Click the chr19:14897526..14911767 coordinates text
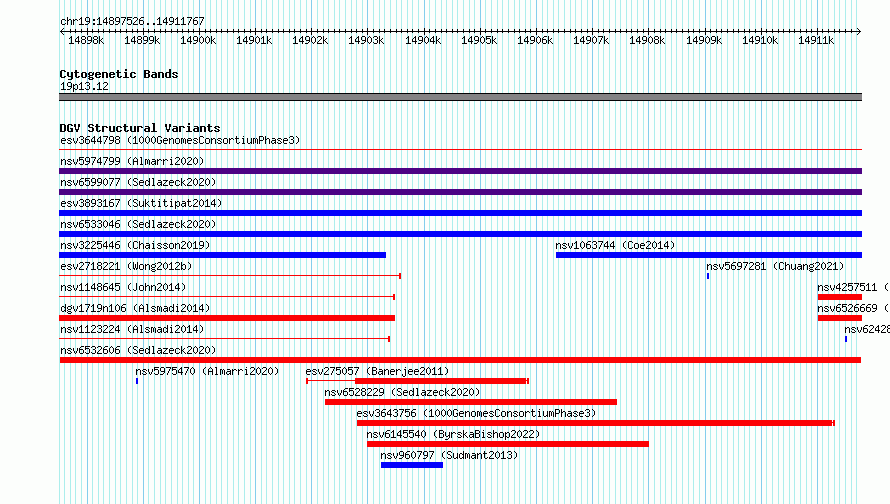 pyautogui.click(x=132, y=21)
